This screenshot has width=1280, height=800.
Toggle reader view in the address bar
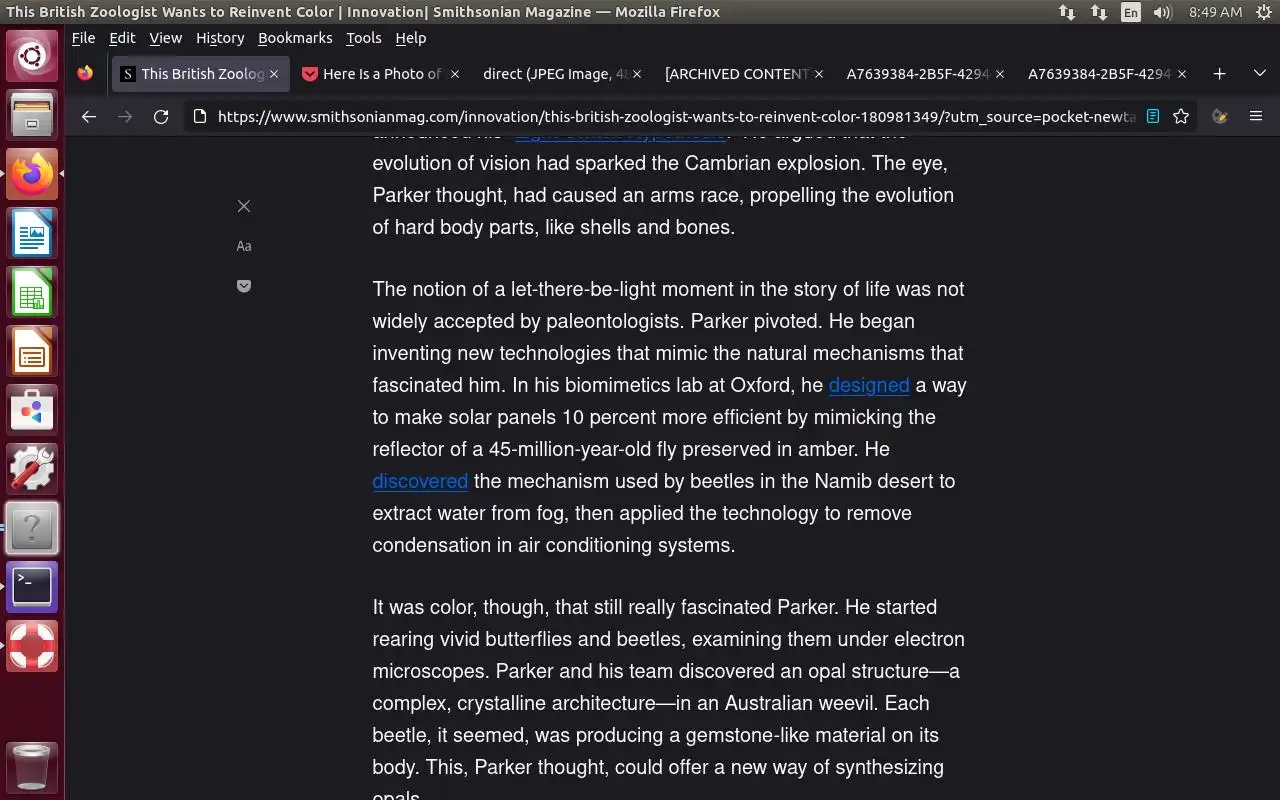(x=1153, y=116)
